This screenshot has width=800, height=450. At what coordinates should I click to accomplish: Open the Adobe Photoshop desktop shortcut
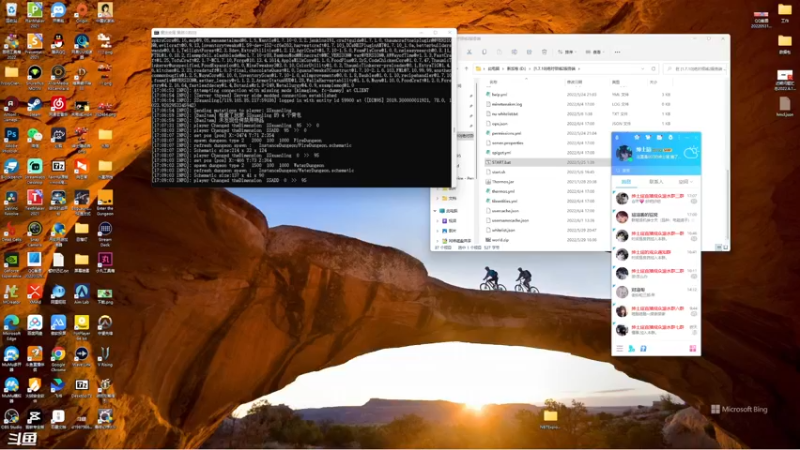[x=11, y=138]
